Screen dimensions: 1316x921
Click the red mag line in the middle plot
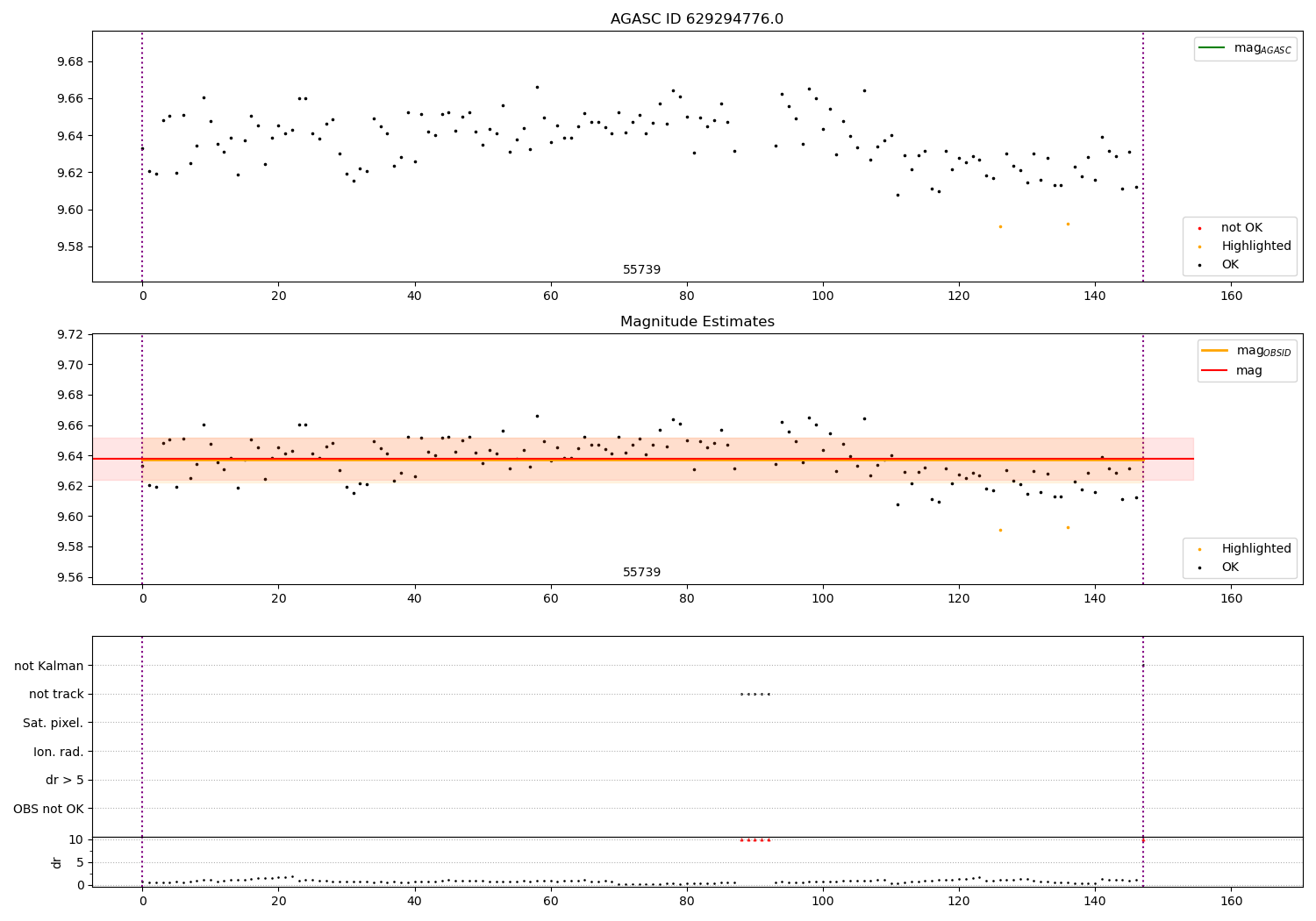tap(642, 459)
